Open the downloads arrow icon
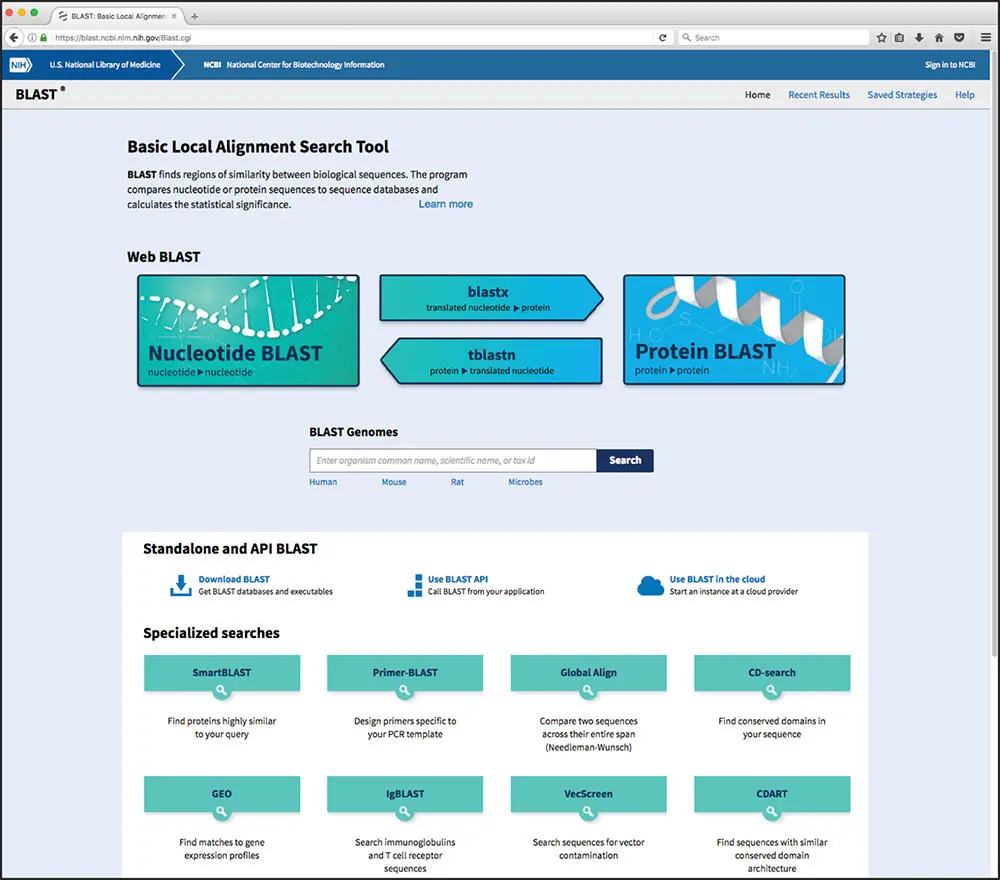Screen dimensions: 1000x880 click(919, 38)
